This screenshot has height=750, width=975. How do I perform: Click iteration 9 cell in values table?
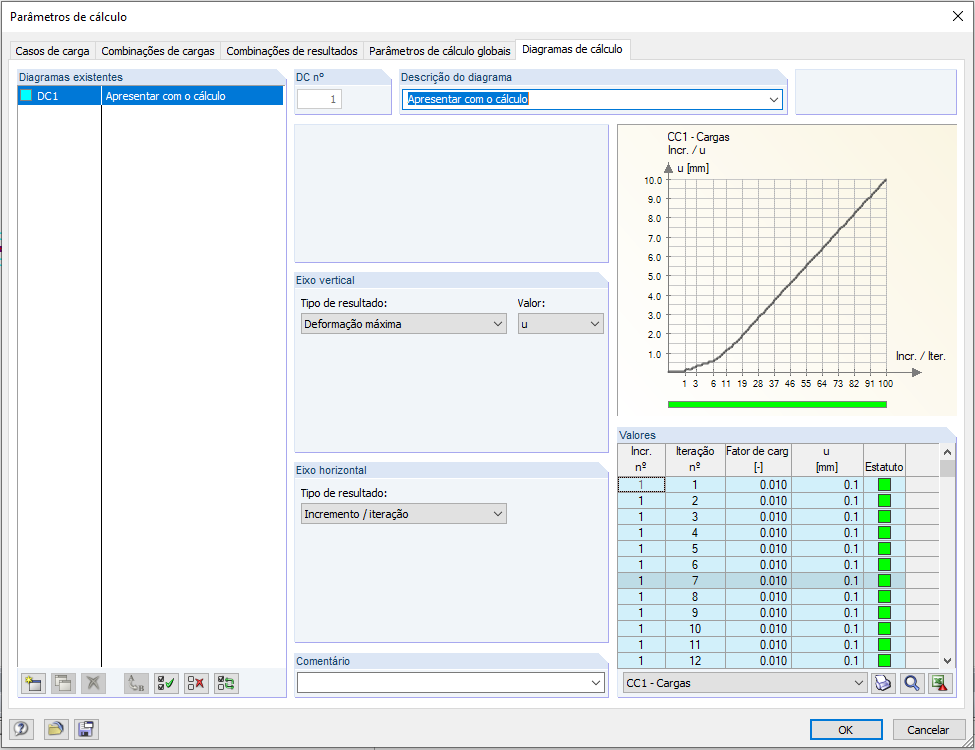[695, 613]
